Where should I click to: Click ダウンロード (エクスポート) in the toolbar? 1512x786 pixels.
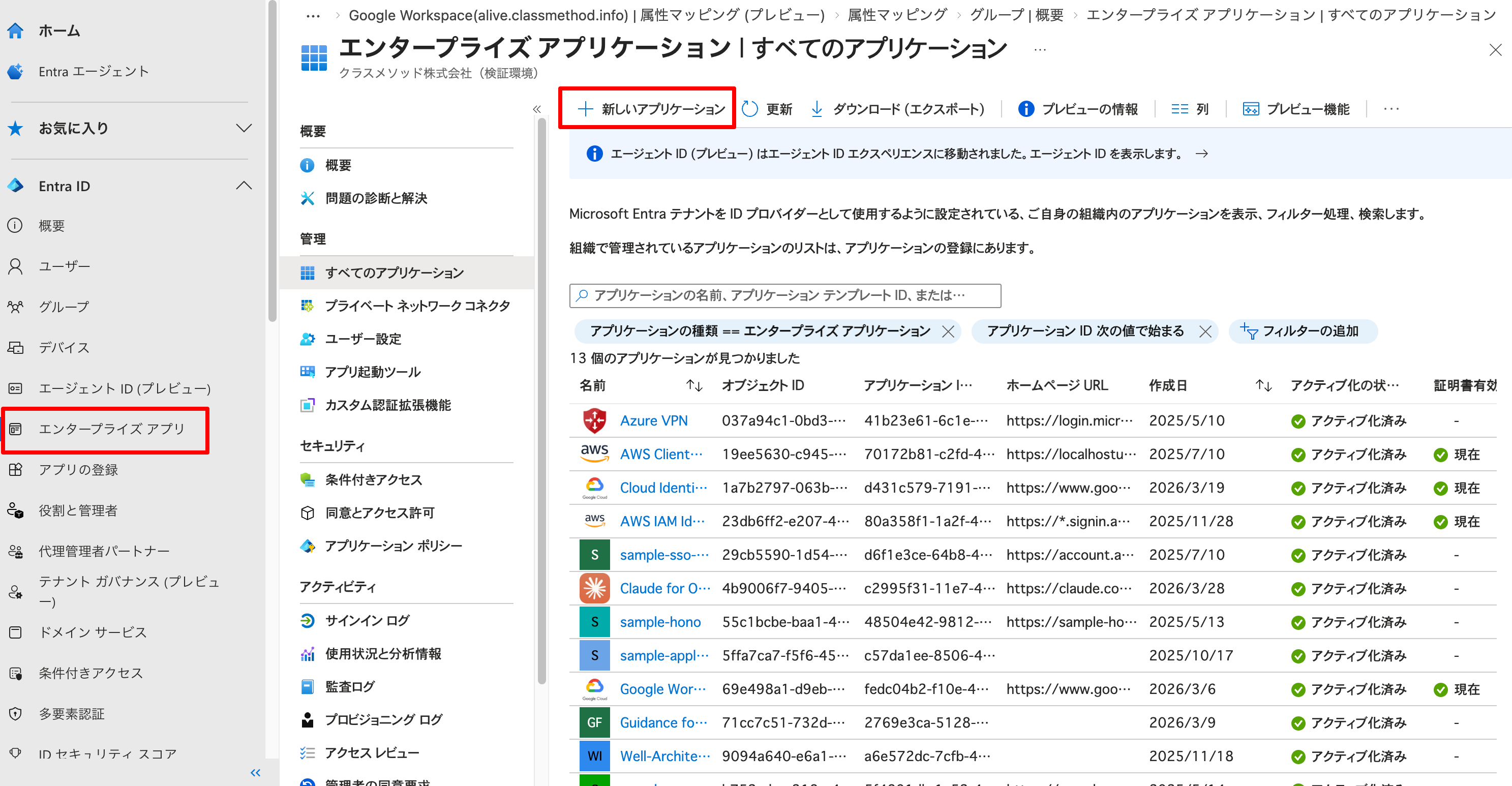coord(899,109)
